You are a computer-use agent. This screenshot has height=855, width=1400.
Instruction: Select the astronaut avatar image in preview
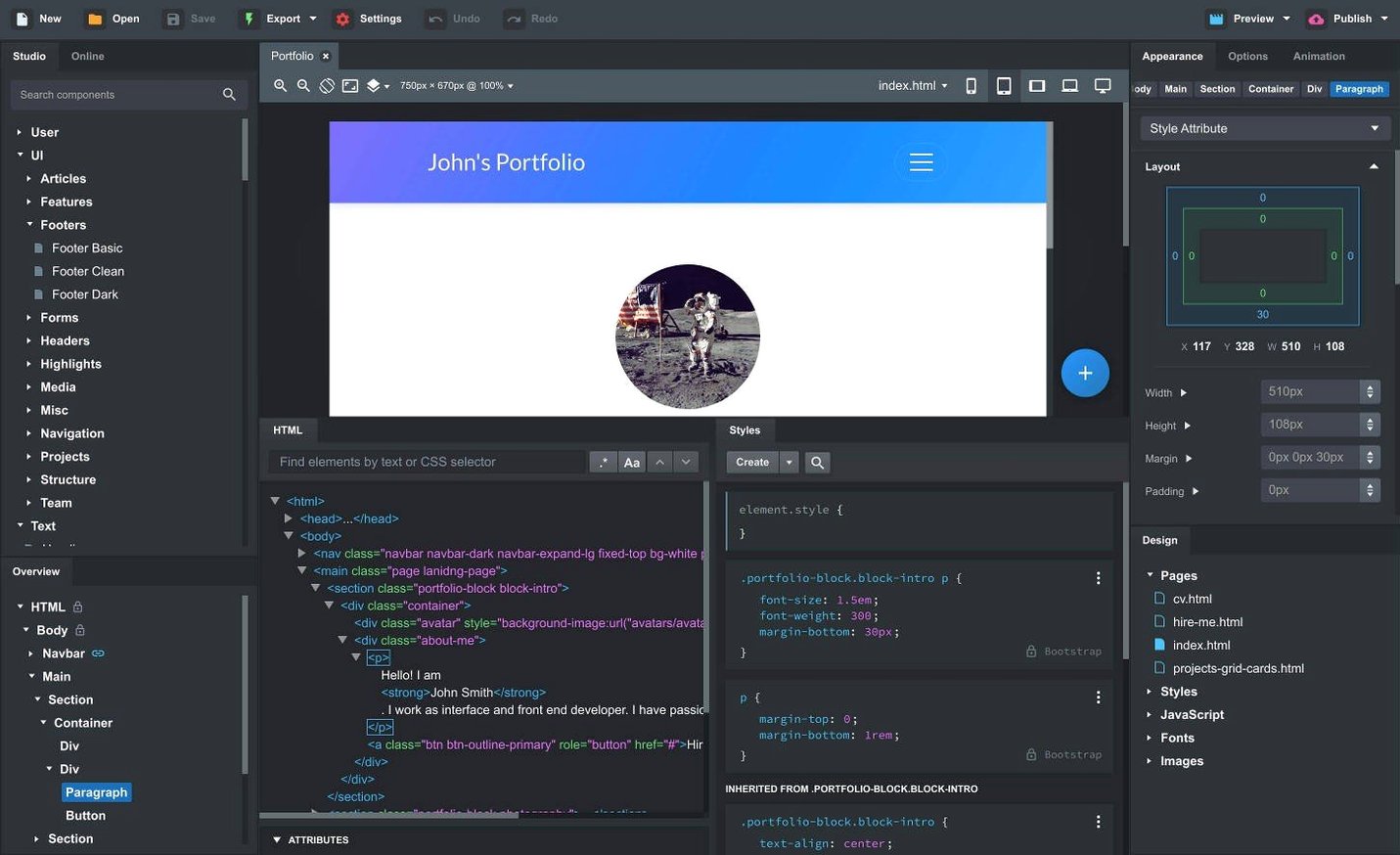[x=688, y=337]
